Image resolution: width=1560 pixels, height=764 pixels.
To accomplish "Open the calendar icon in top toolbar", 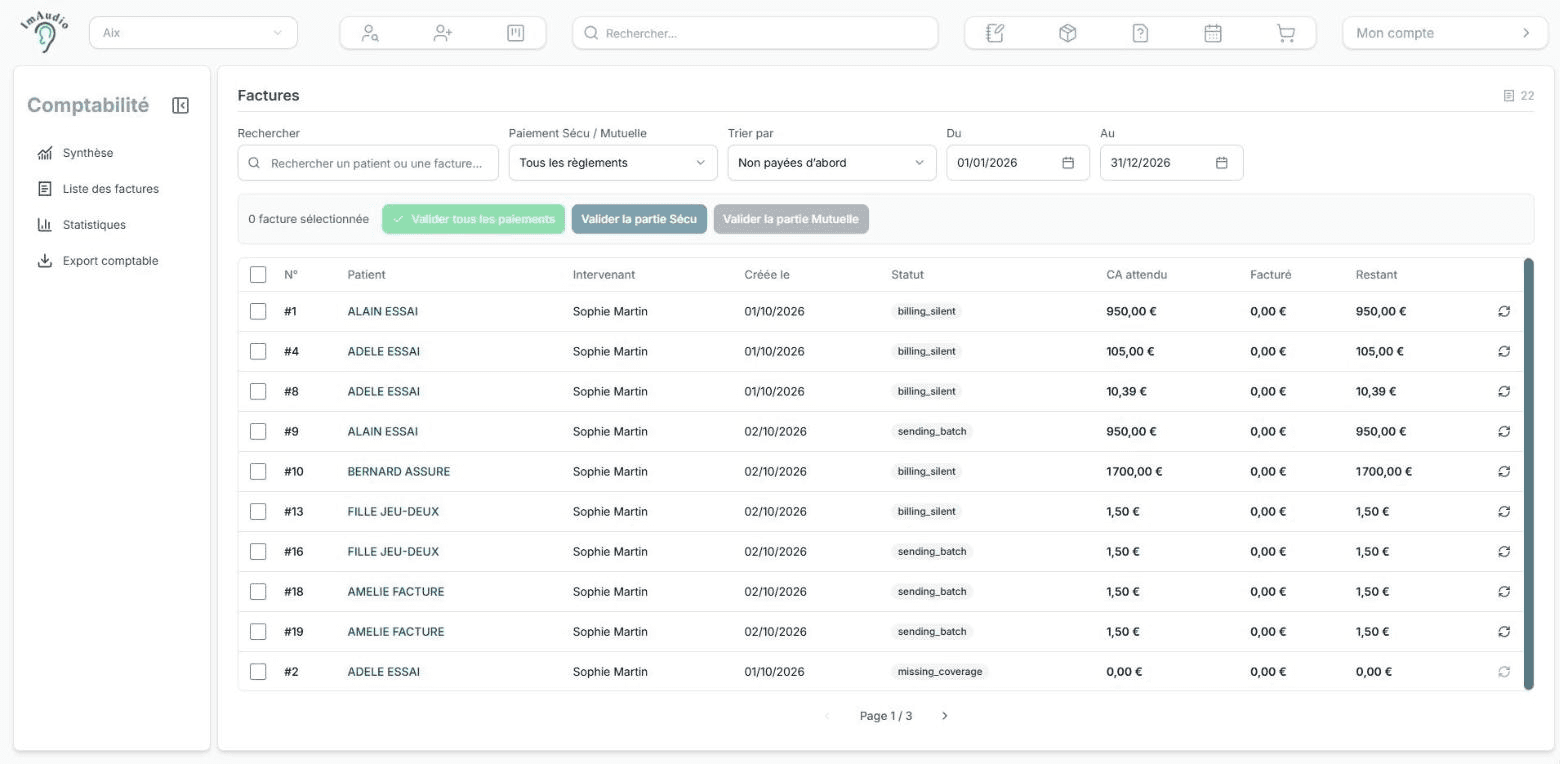I will (1213, 33).
